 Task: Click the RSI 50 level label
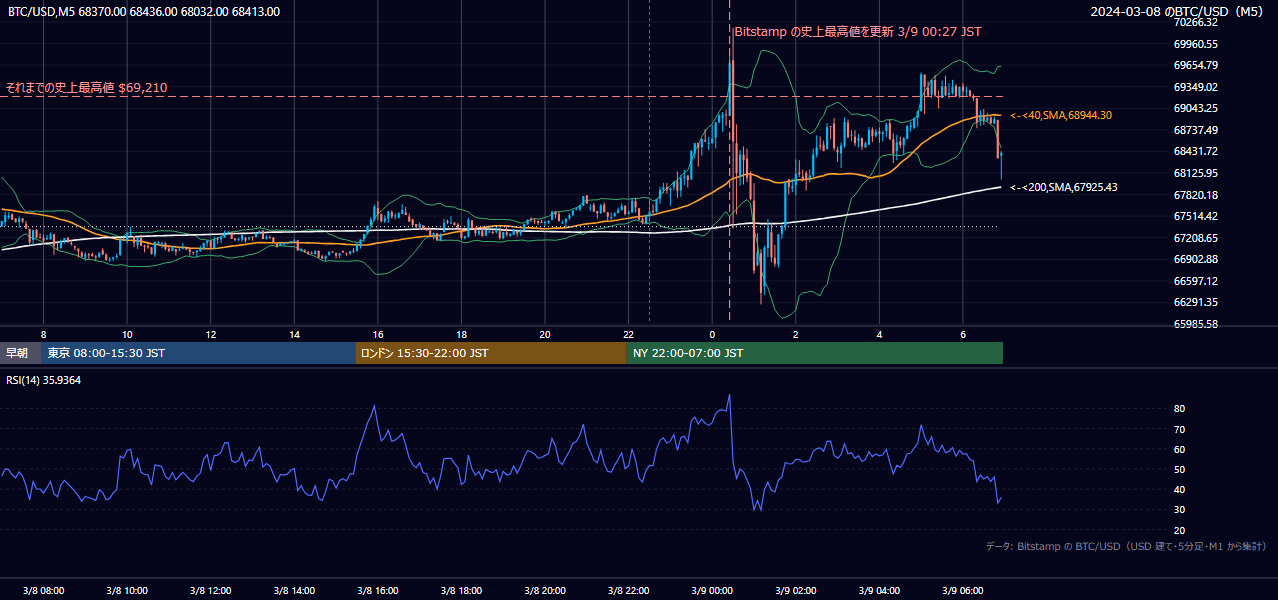(x=1179, y=469)
